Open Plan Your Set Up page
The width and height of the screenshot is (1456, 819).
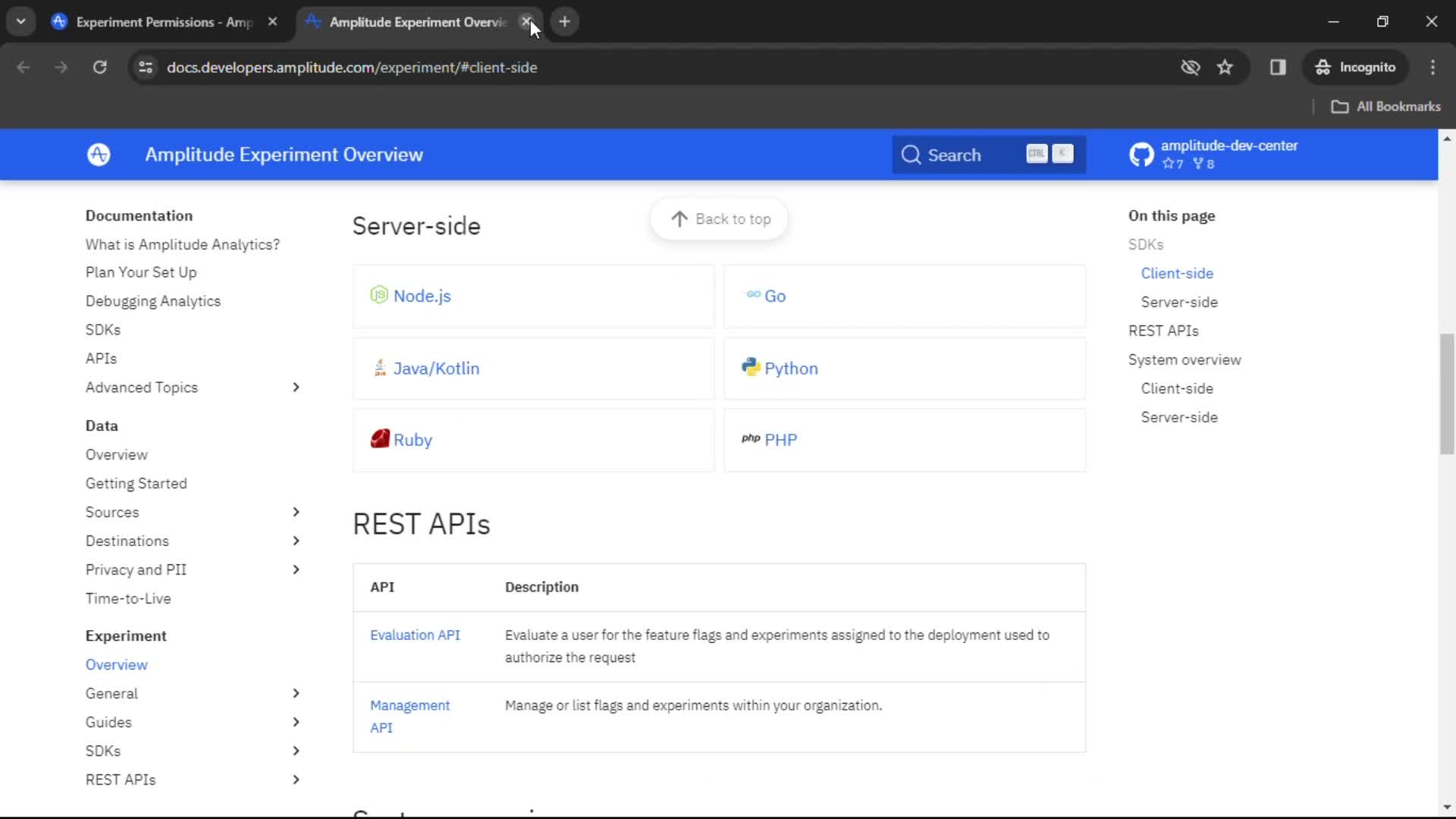pos(141,272)
